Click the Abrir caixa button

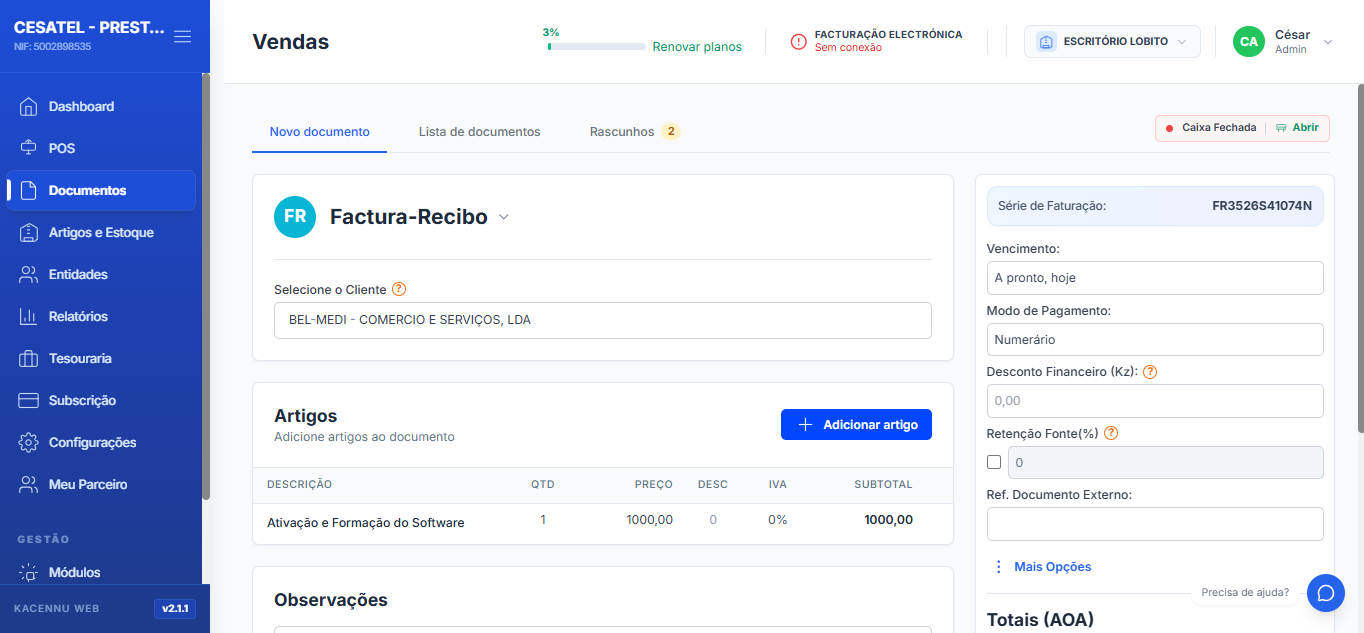[1297, 128]
